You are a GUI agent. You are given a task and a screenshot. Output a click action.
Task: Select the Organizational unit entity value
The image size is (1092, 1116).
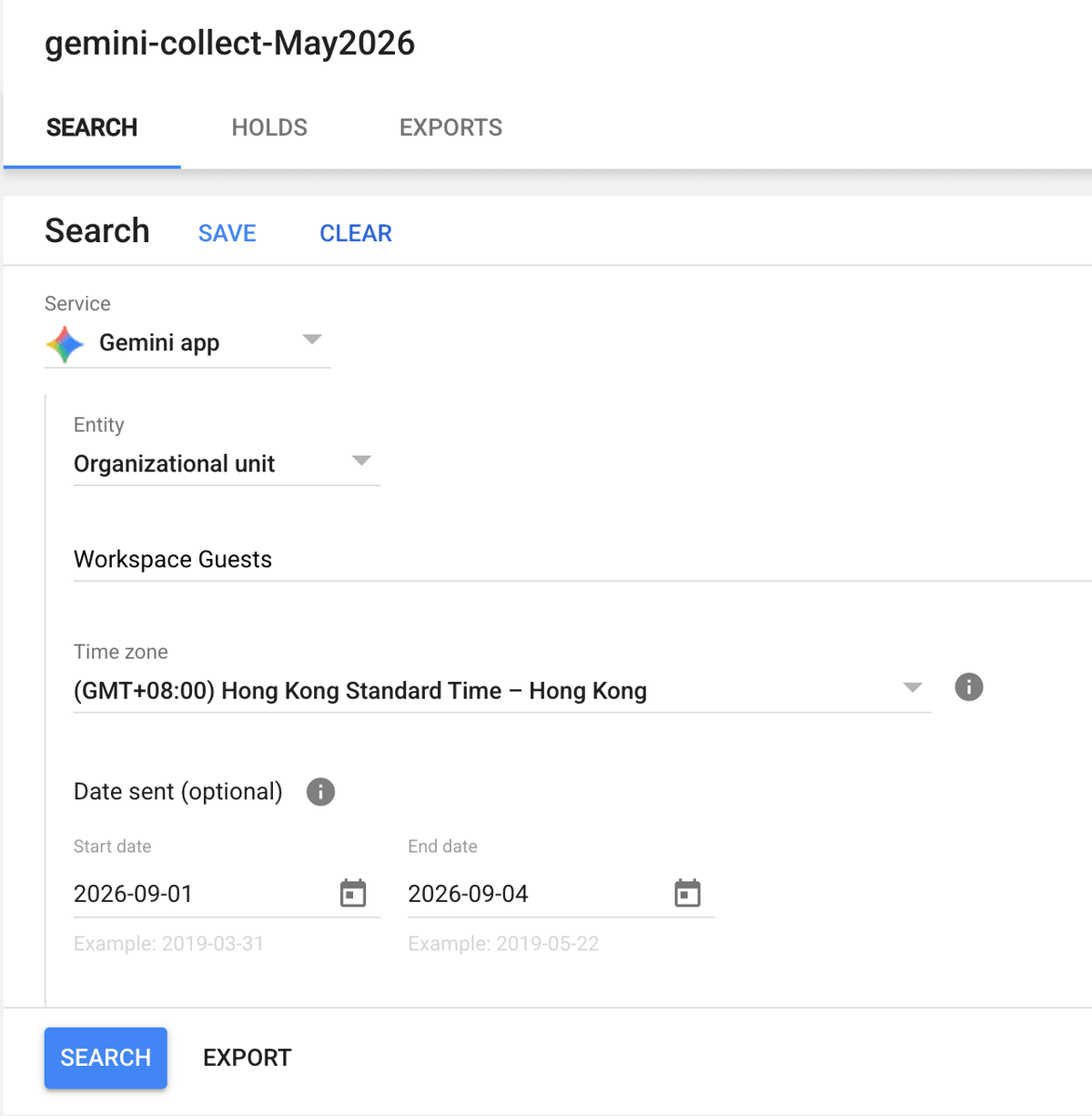click(x=227, y=463)
